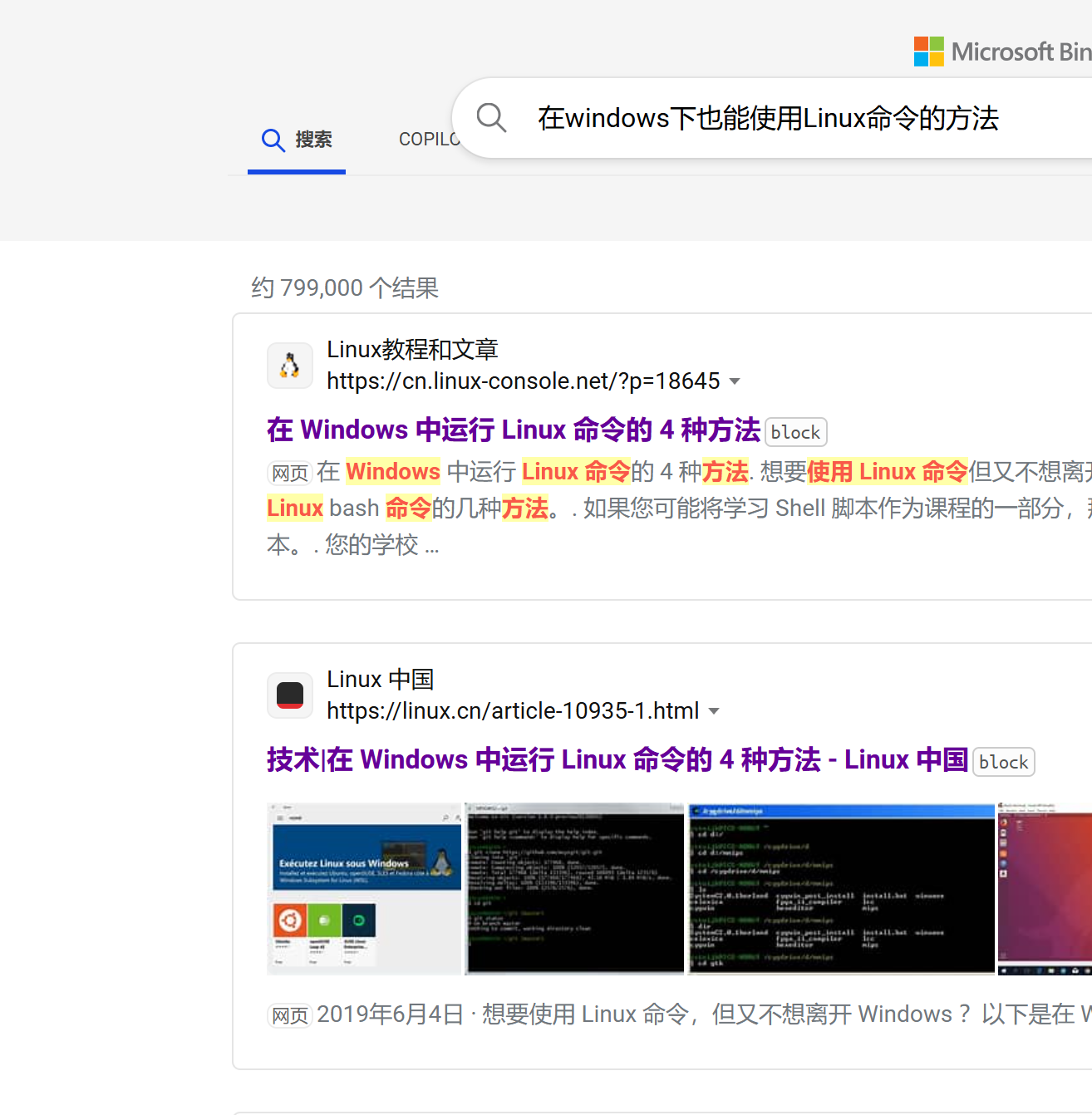Open the blue title bar Cygwin terminal thumbnail
This screenshot has height=1115, width=1092.
[841, 888]
